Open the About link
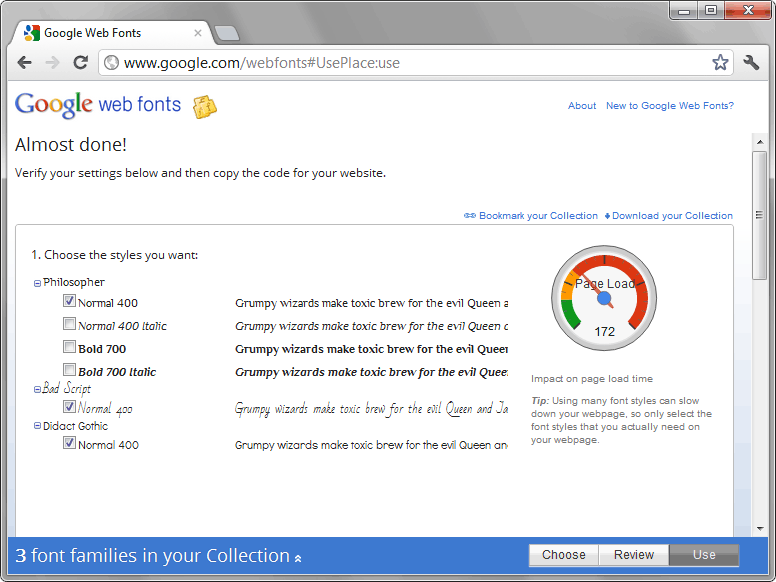Viewport: 776px width, 582px height. (x=581, y=106)
